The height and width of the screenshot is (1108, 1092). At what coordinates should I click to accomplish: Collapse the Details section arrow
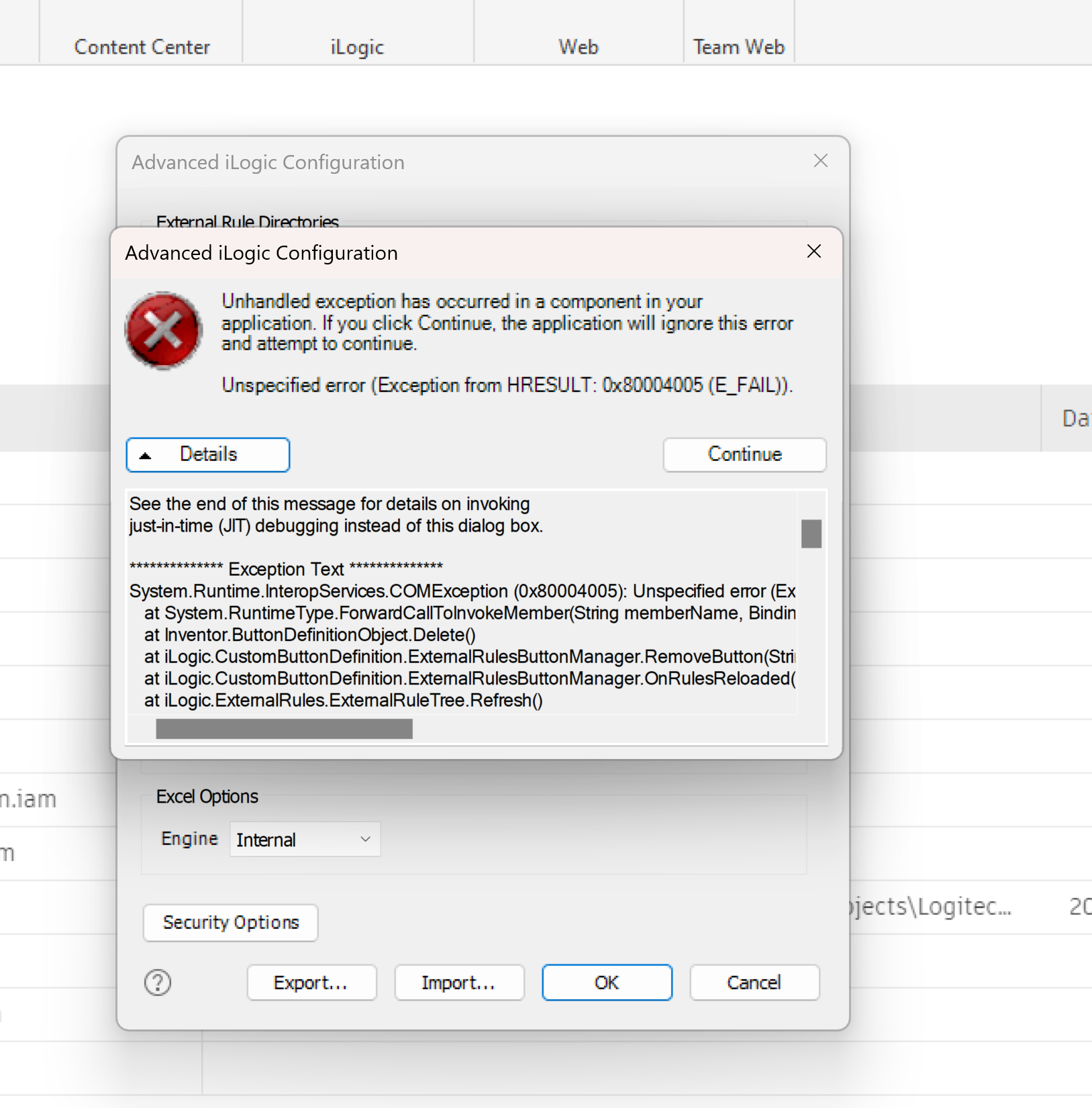146,454
